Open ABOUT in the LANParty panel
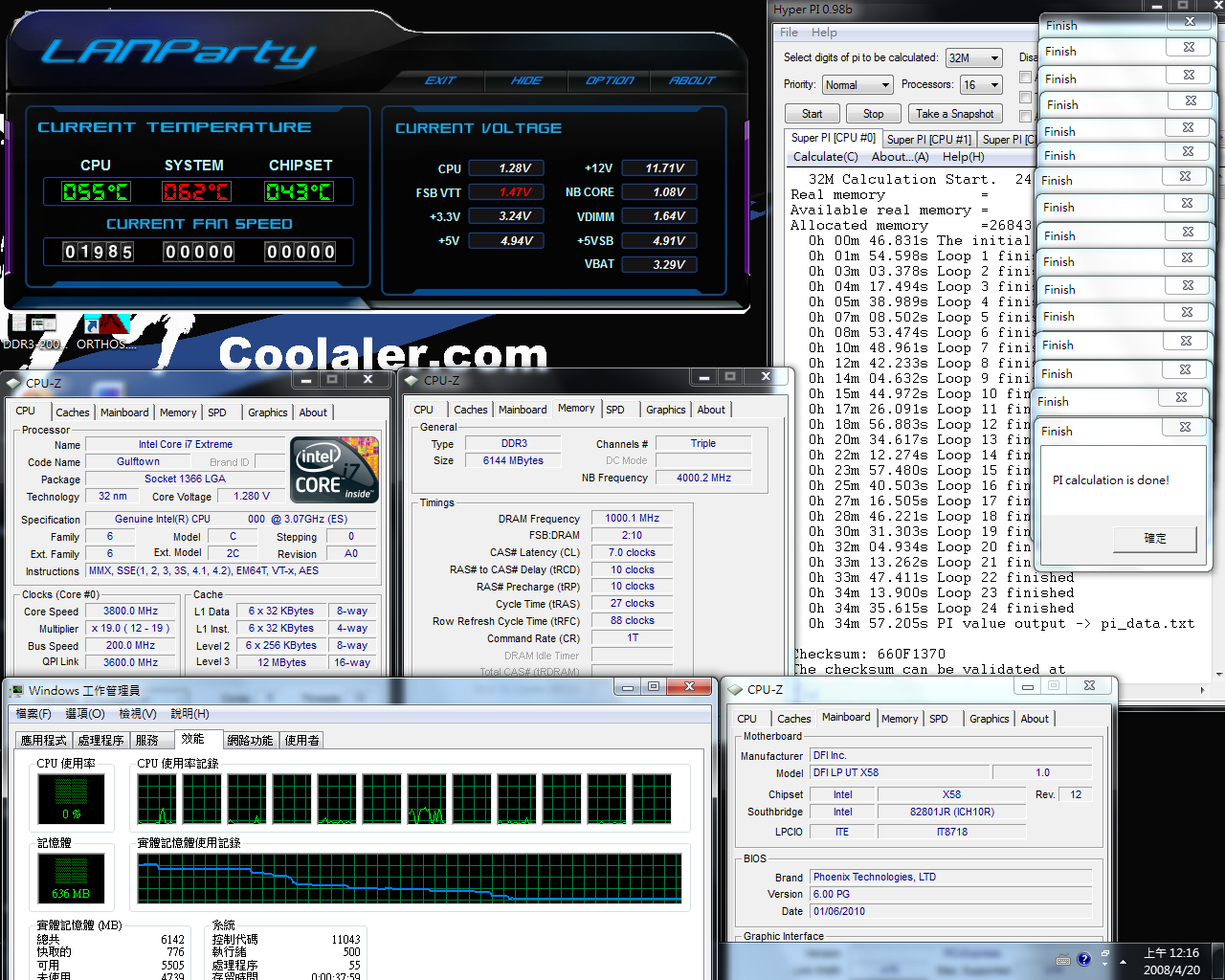The width and height of the screenshot is (1225, 980). [692, 80]
